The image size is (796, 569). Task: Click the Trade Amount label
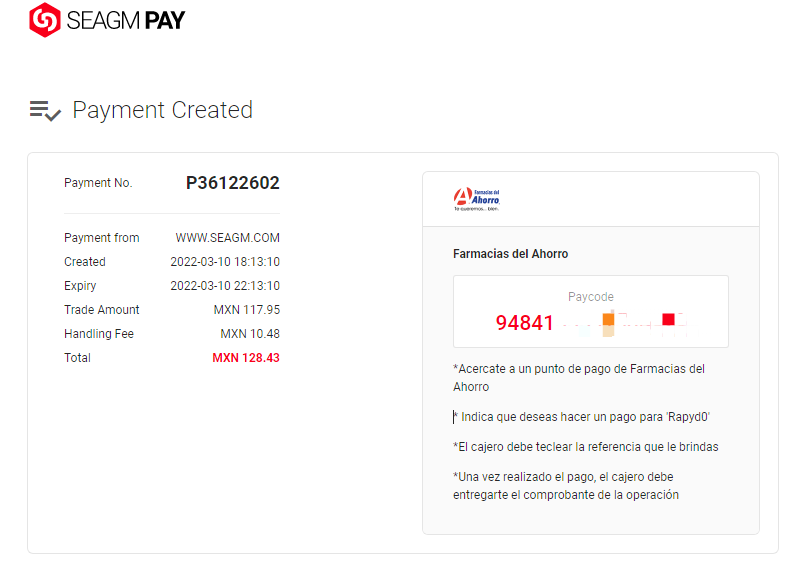point(102,310)
